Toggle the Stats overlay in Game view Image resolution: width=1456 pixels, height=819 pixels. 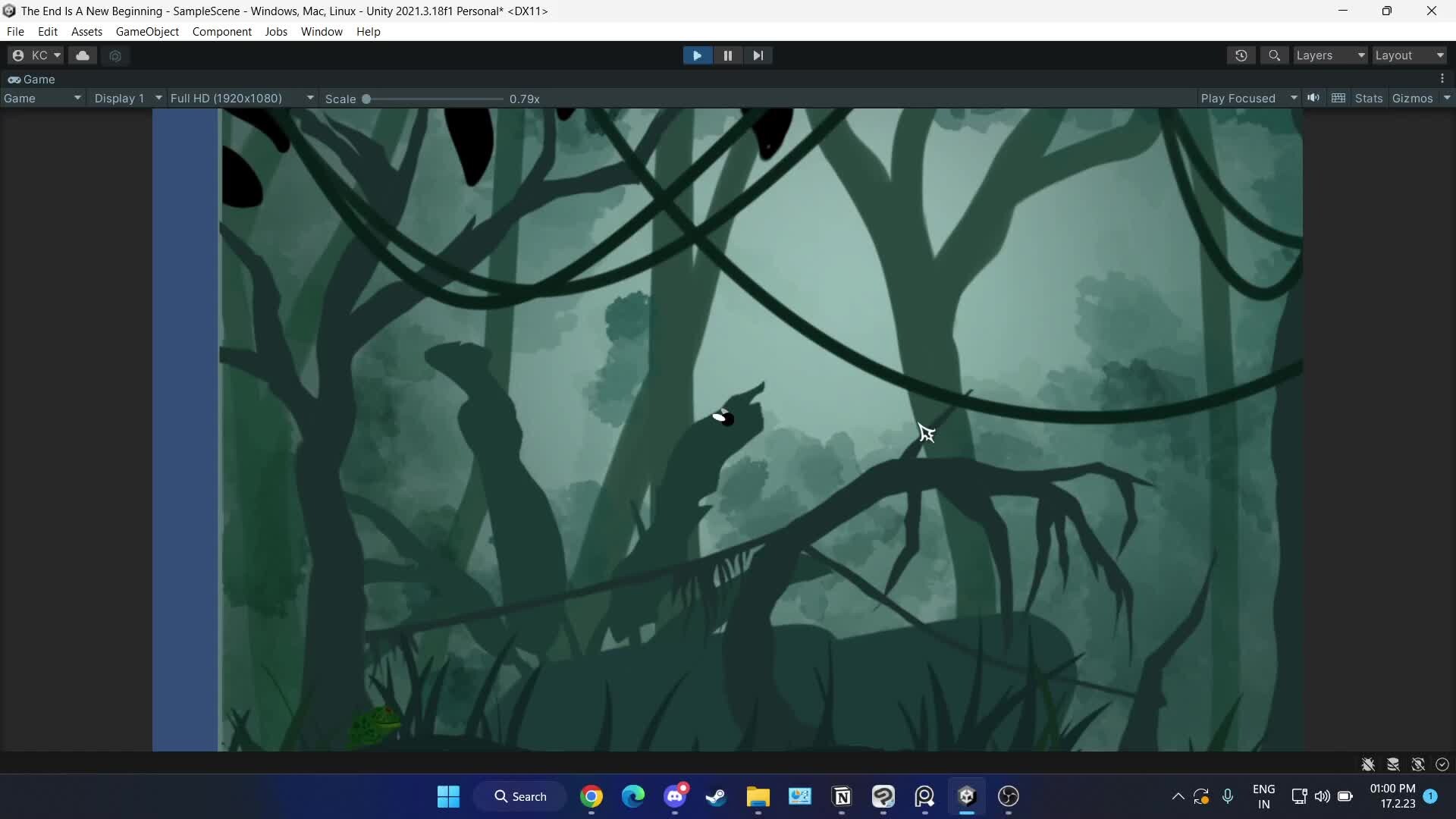click(1368, 98)
